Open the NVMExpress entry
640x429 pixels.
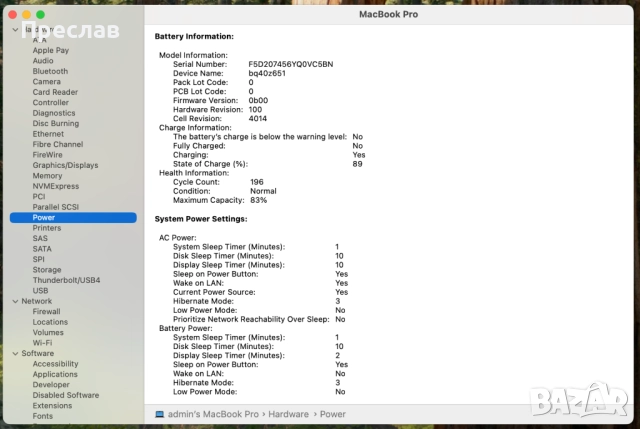click(56, 186)
